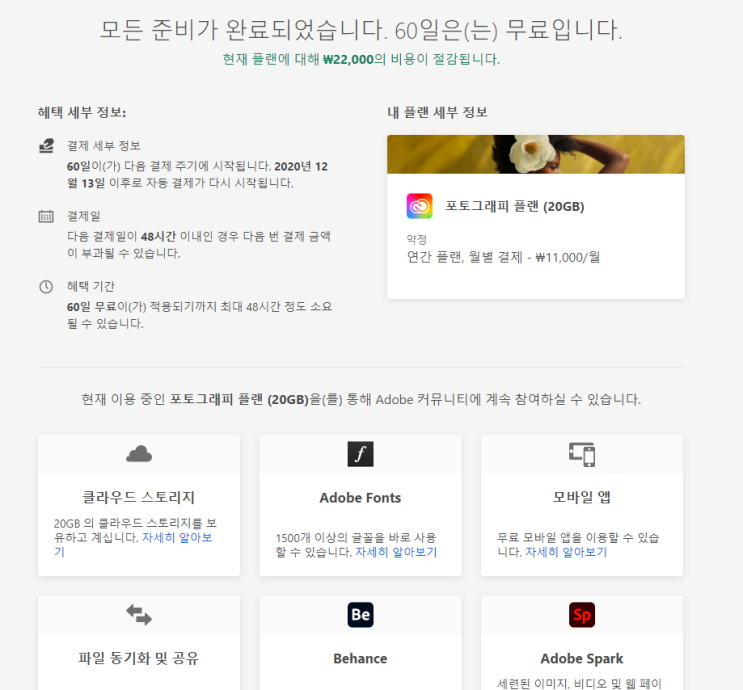The image size is (743, 690).
Task: Click the Adobe 커뮤니티 continuation sentence
Action: (x=361, y=399)
